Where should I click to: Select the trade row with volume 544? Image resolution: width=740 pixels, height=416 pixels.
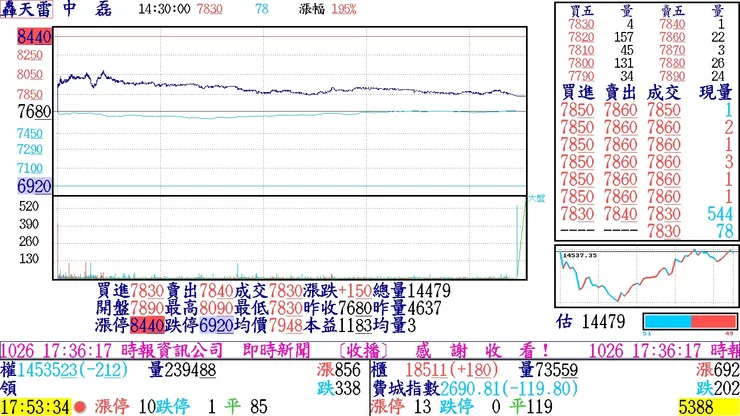(647, 214)
